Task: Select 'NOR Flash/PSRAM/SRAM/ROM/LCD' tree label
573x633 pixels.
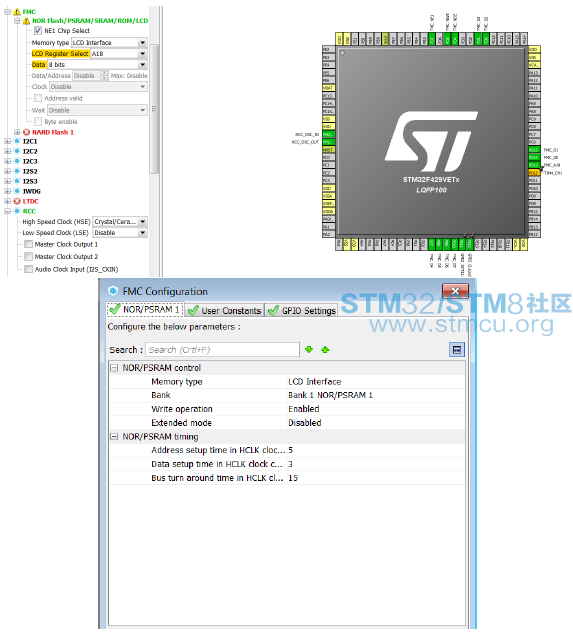Action: (x=90, y=21)
